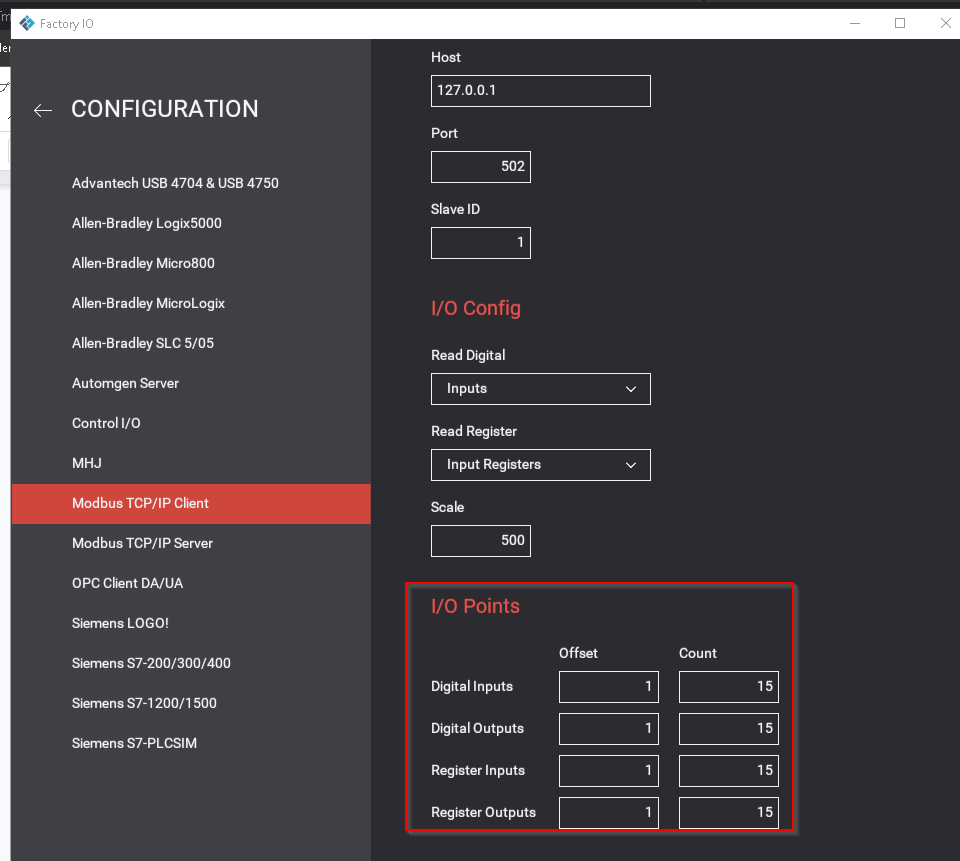Click the CONFIGURATION title text
Image resolution: width=960 pixels, height=861 pixels.
pos(165,109)
